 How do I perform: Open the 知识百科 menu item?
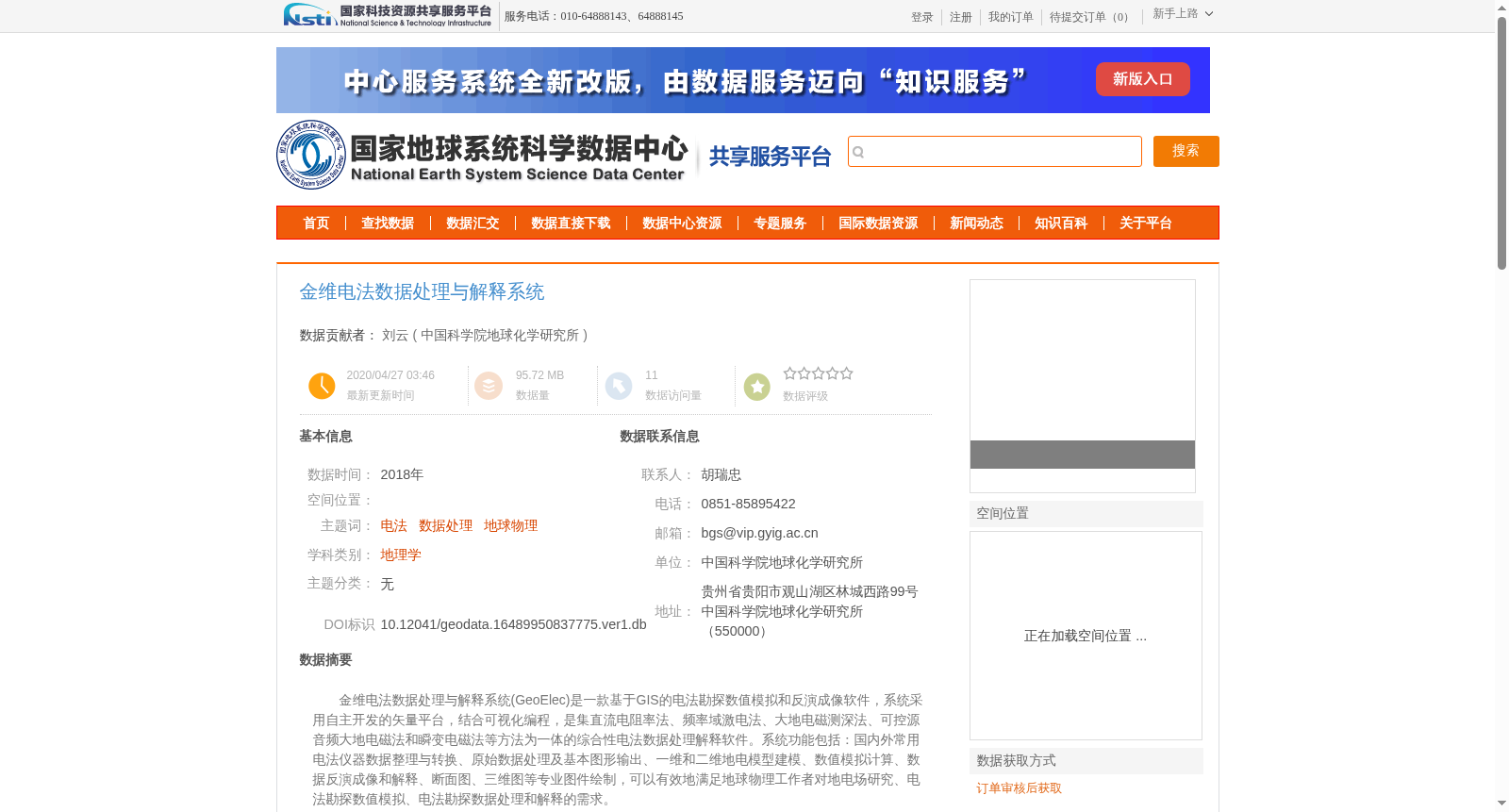[1061, 224]
